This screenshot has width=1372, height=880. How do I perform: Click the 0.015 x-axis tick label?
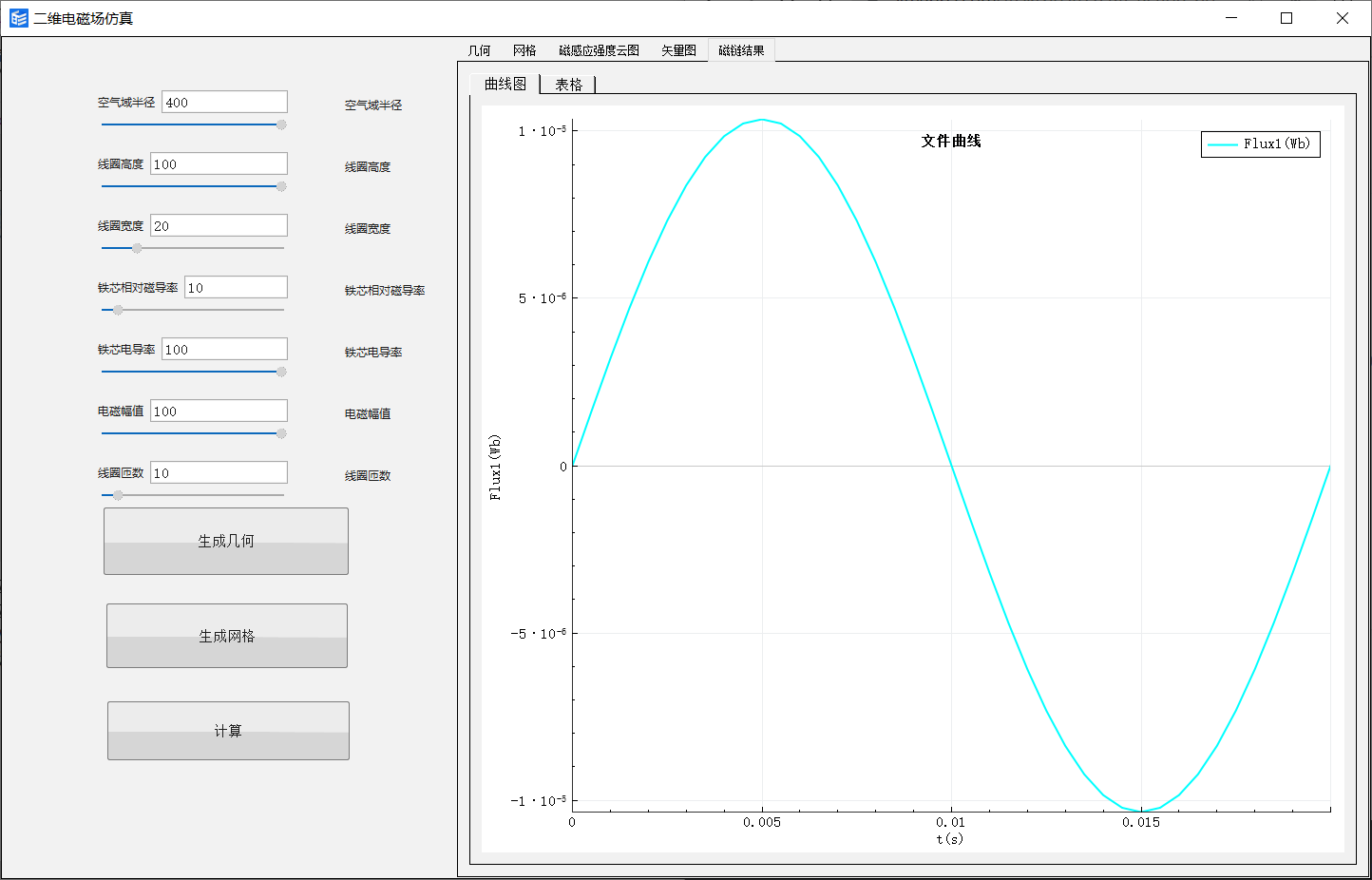(x=1140, y=822)
